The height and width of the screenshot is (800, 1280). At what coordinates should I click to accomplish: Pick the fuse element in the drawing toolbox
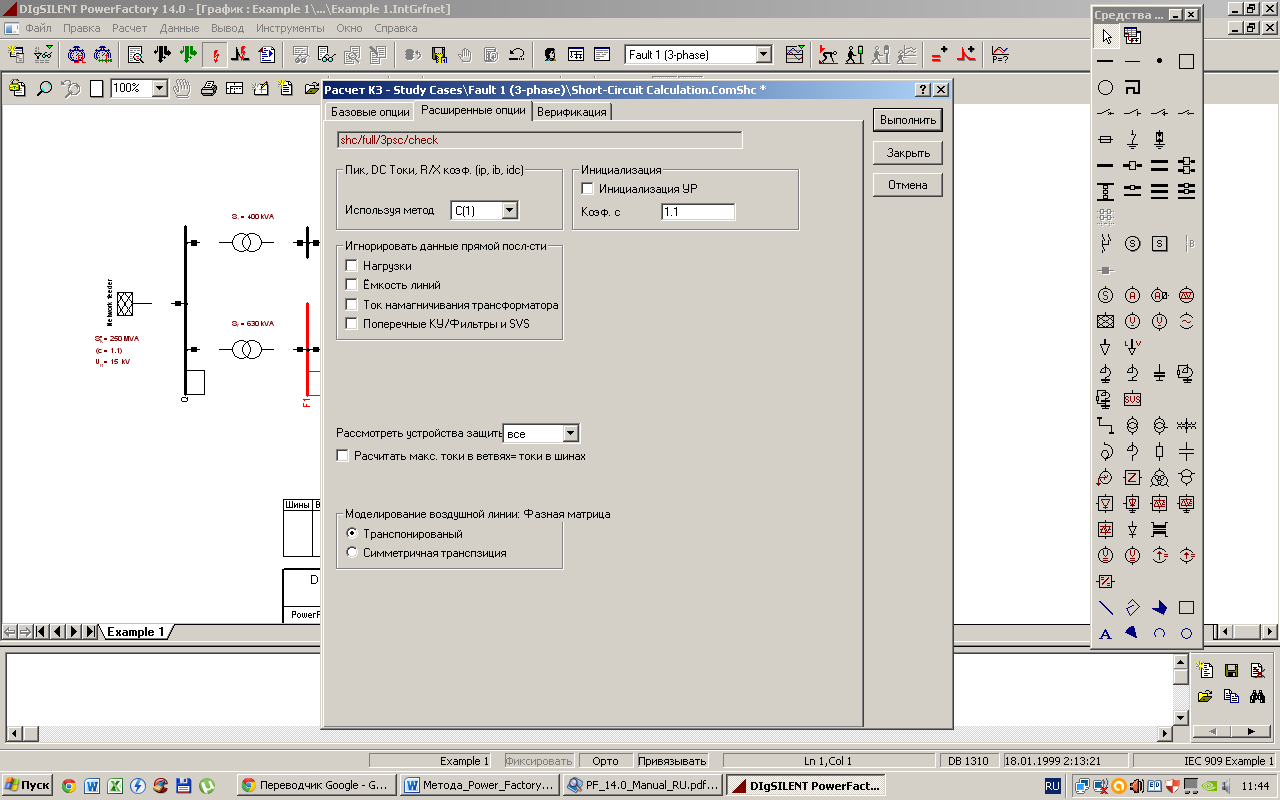(x=1106, y=139)
